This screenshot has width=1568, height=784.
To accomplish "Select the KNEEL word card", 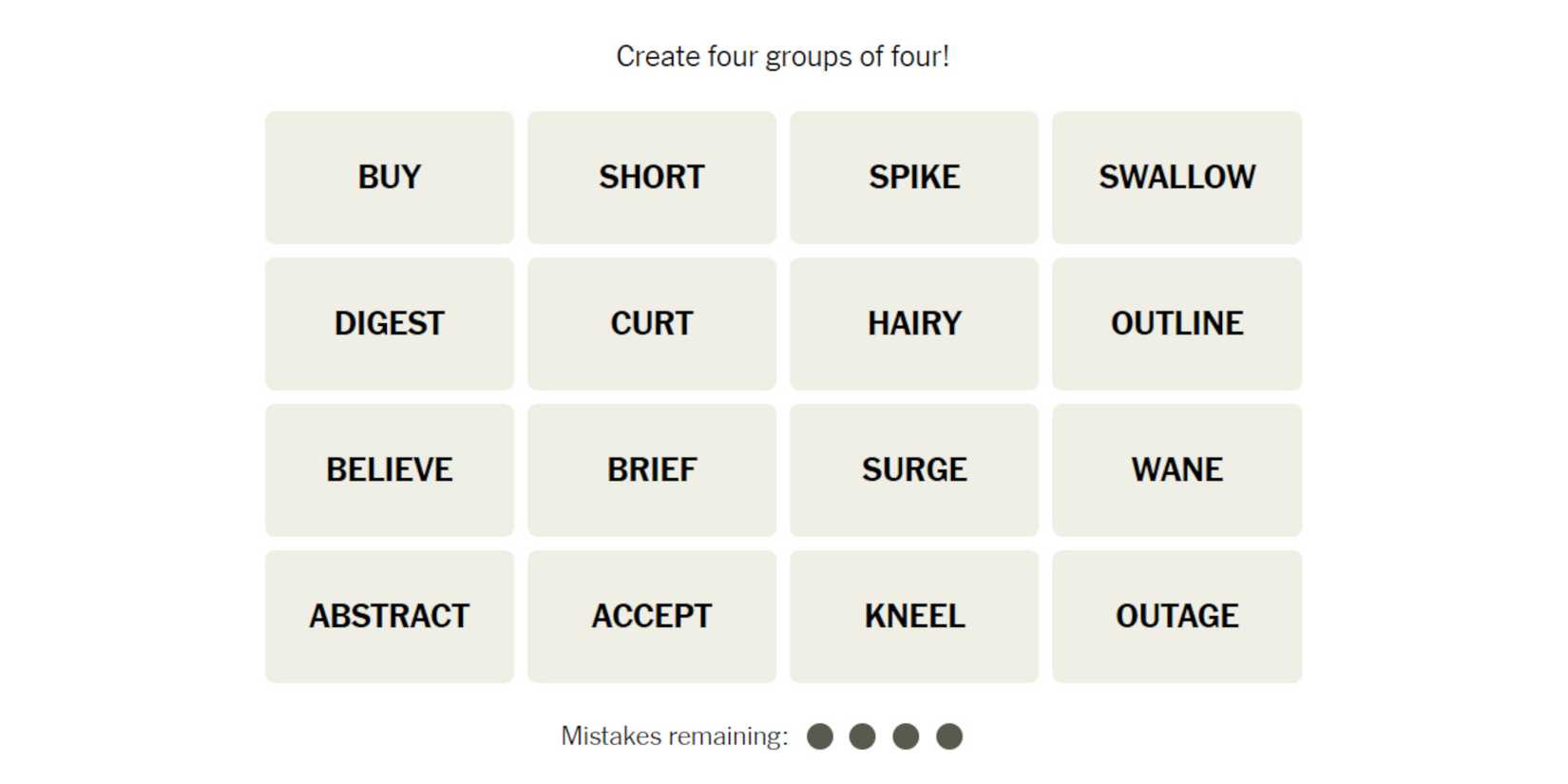I will pos(914,617).
